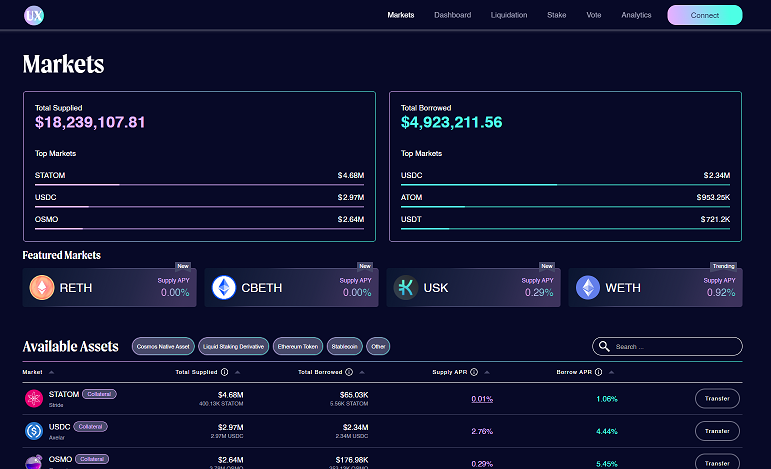Click the WETH token icon
The image size is (771, 469).
pos(588,288)
